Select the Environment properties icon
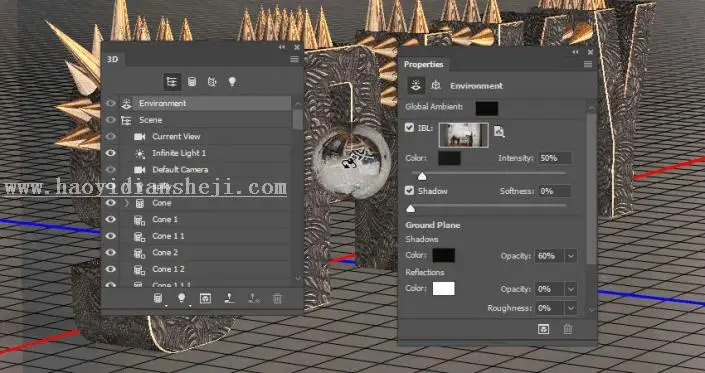The height and width of the screenshot is (373, 705). coord(416,85)
